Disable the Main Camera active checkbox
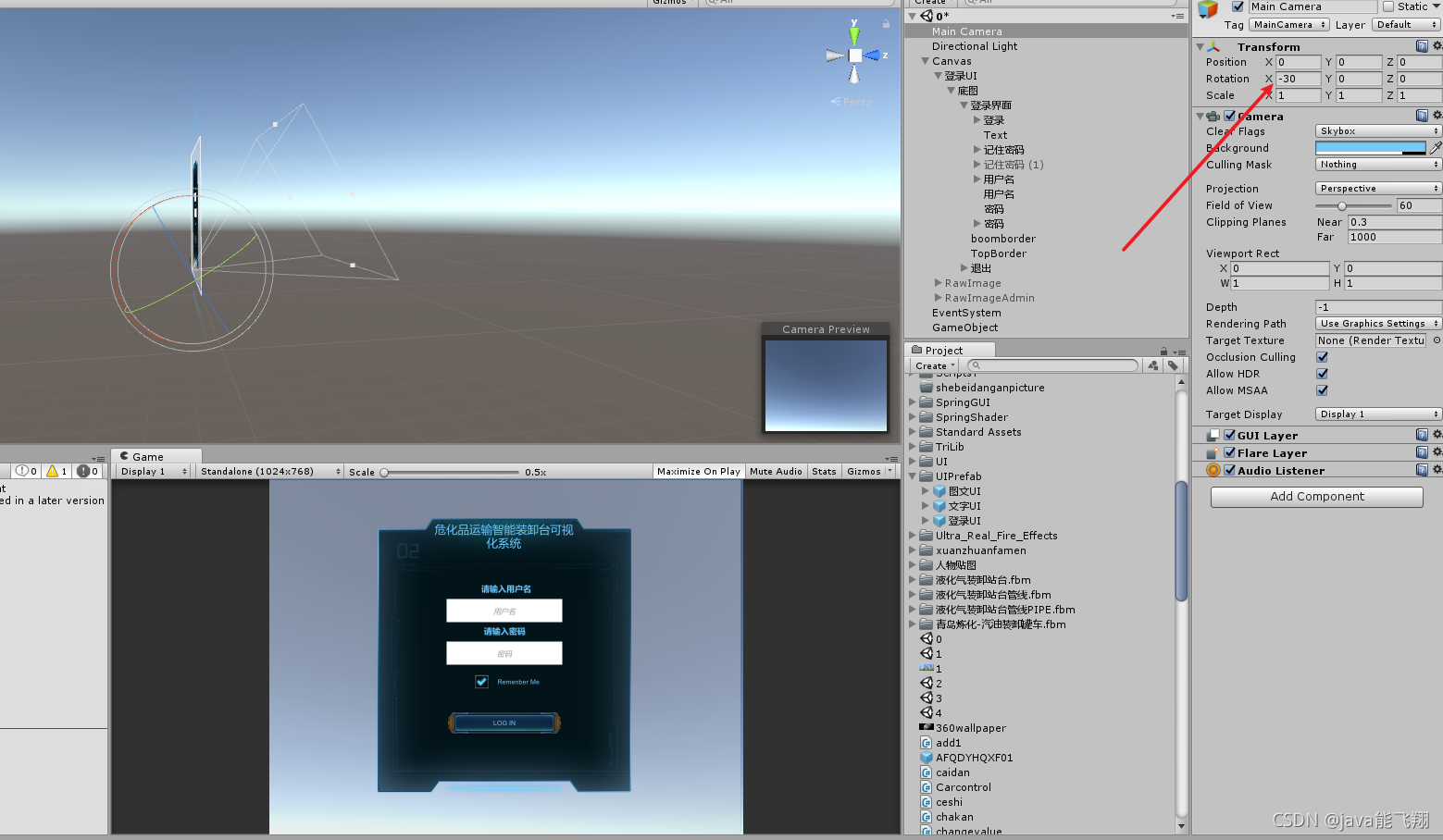Viewport: 1443px width, 840px height. point(1238,6)
